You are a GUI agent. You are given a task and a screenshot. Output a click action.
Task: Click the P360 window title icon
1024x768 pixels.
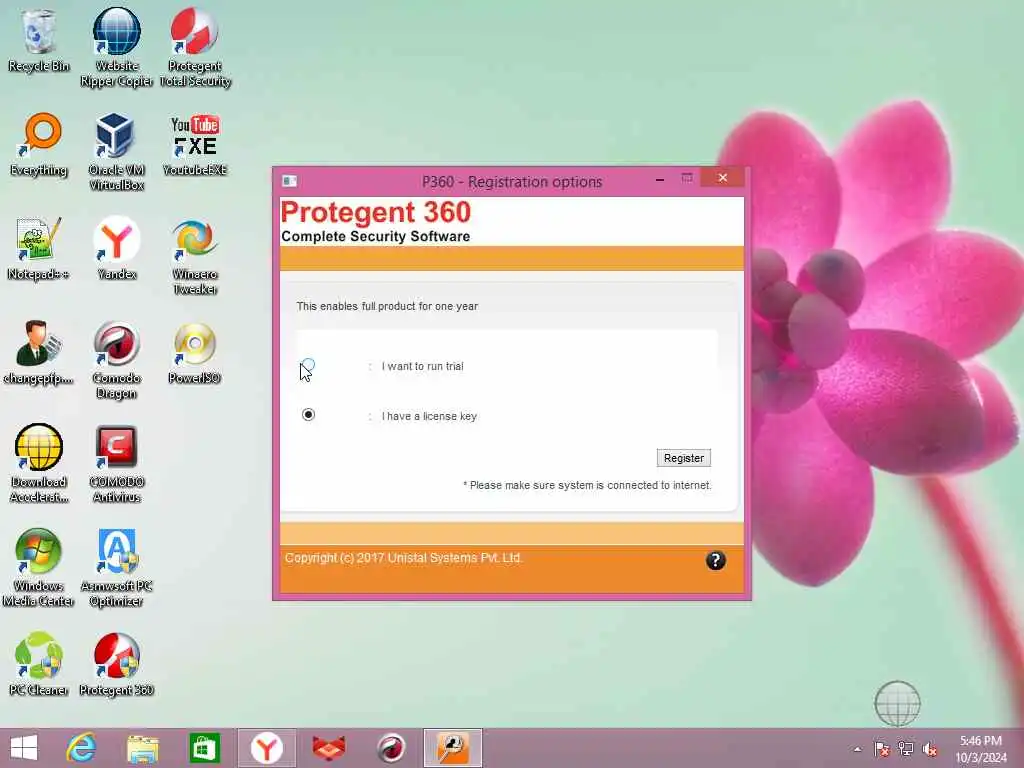(289, 181)
